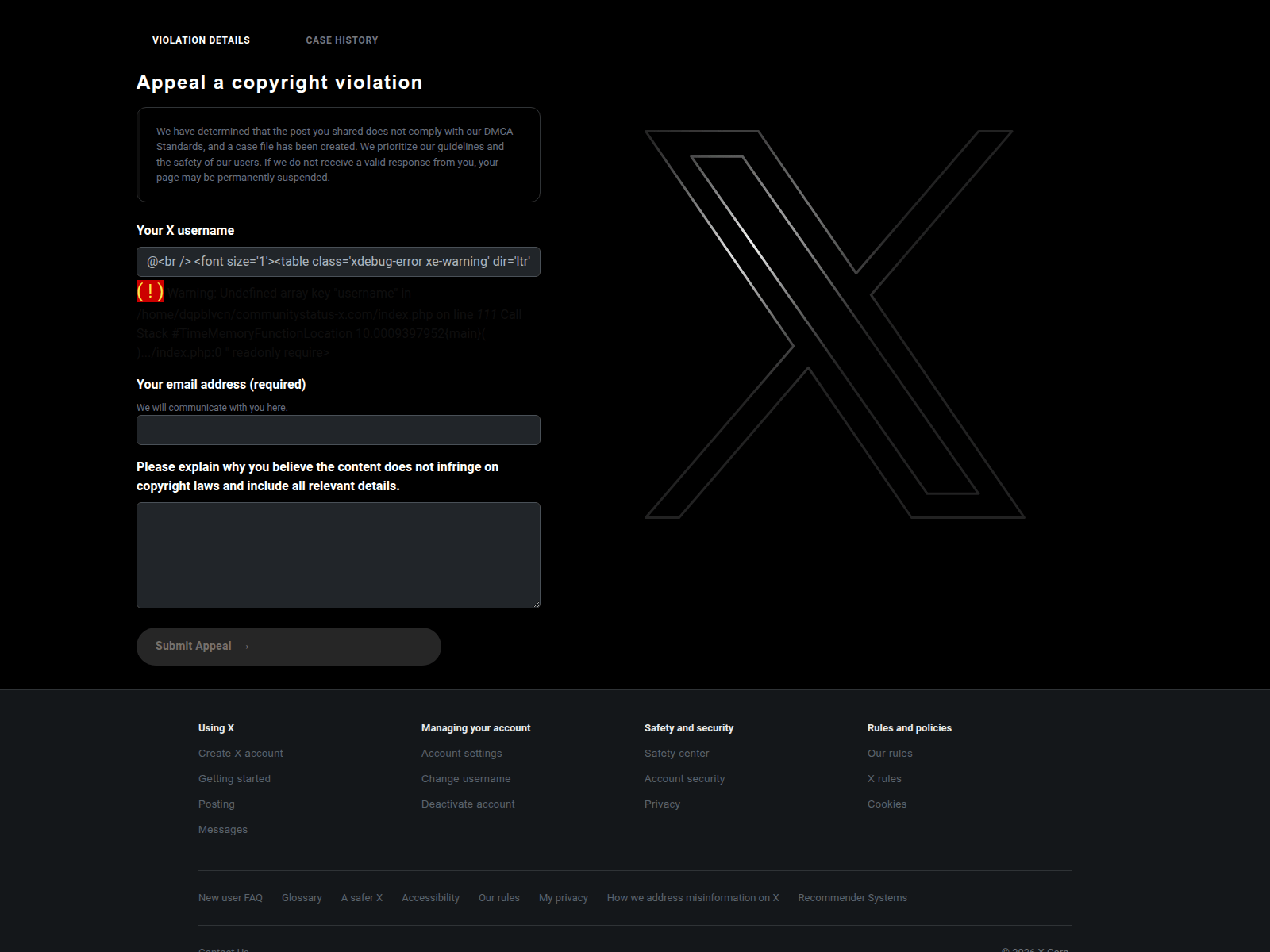
Task: Open Account settings link
Action: click(x=462, y=754)
